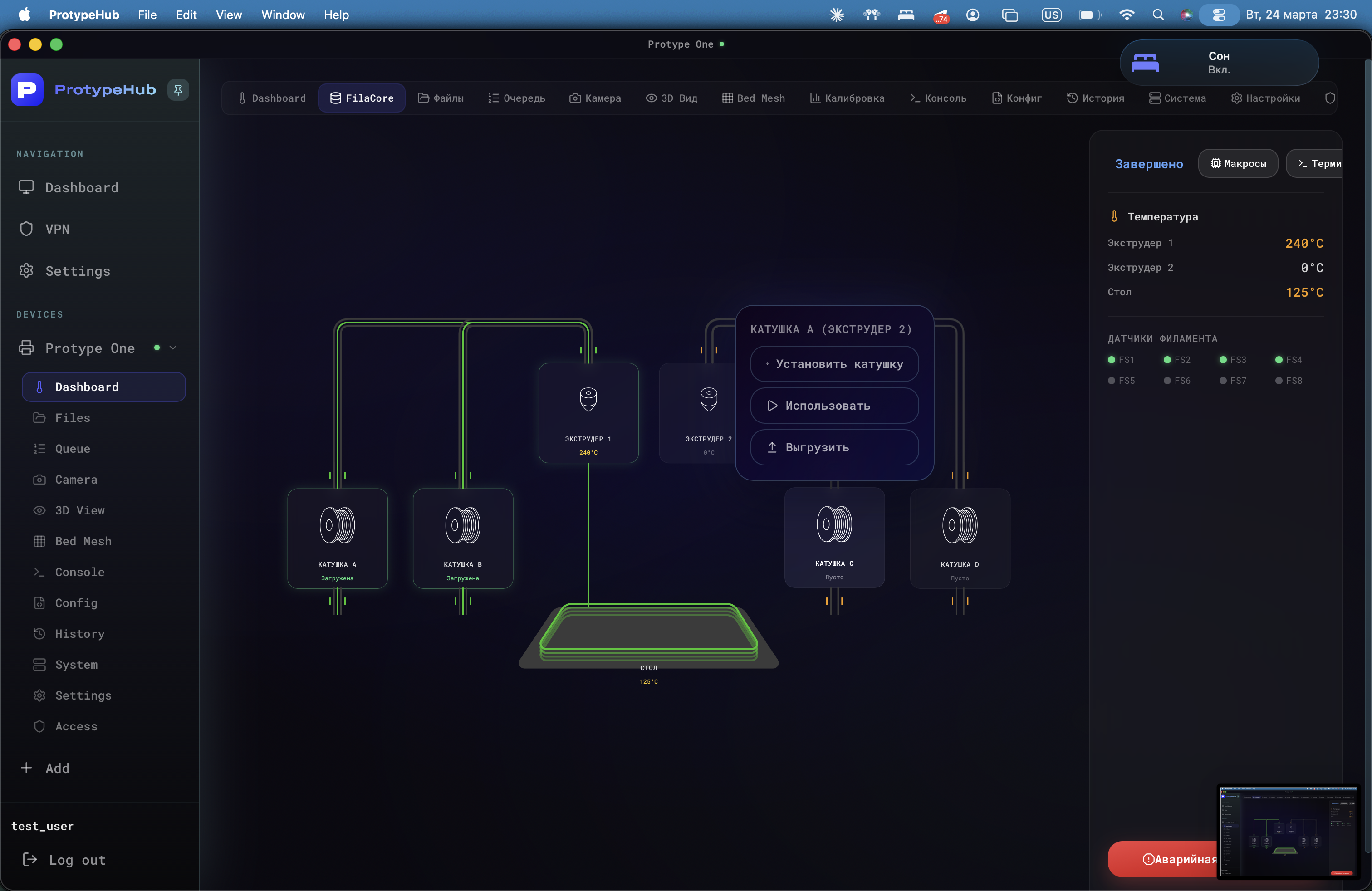1372x891 pixels.
Task: Click the pin icon beside ProtypeHub logo
Action: click(x=178, y=90)
